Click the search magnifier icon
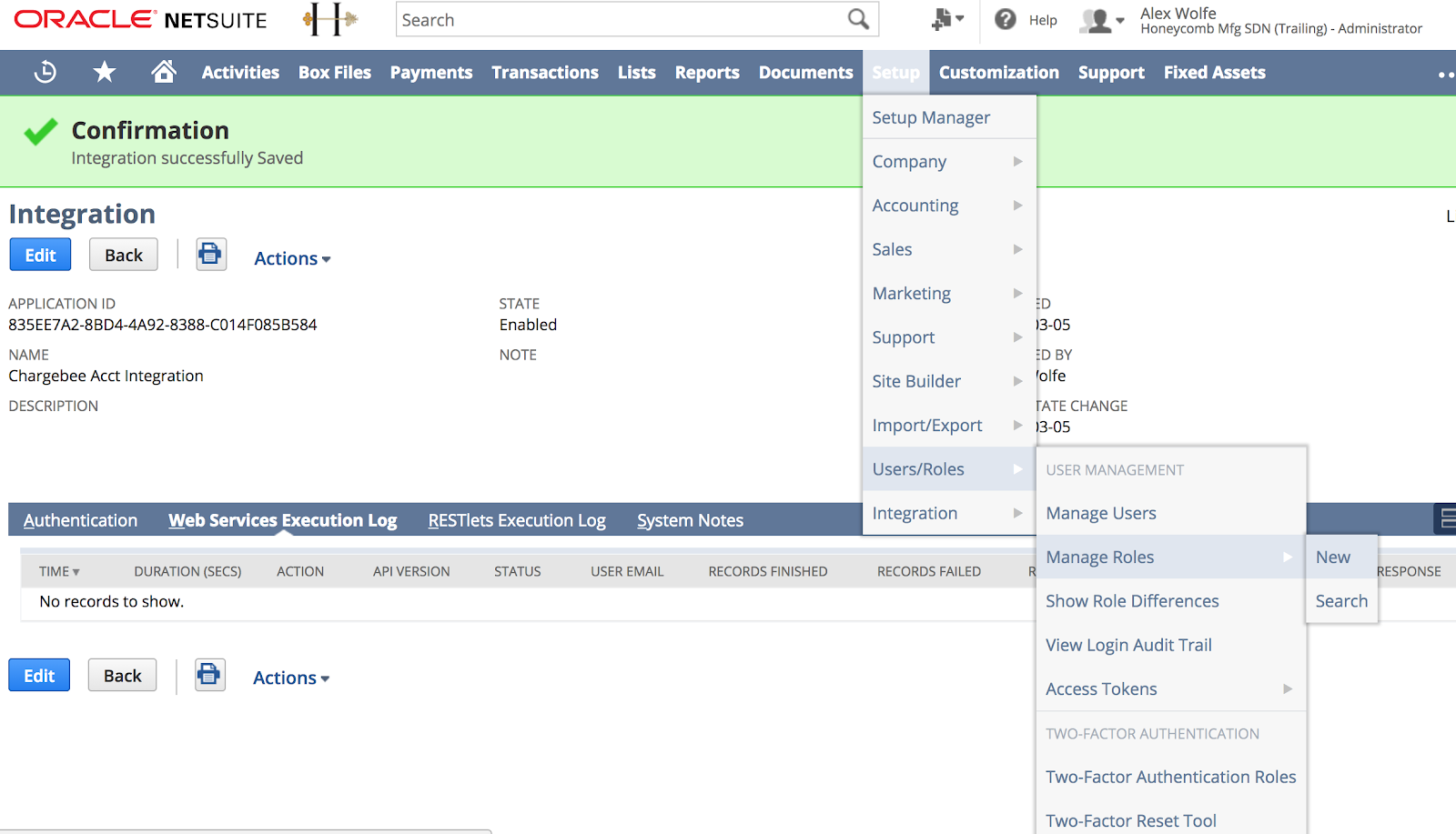The height and width of the screenshot is (834, 1456). 858,19
